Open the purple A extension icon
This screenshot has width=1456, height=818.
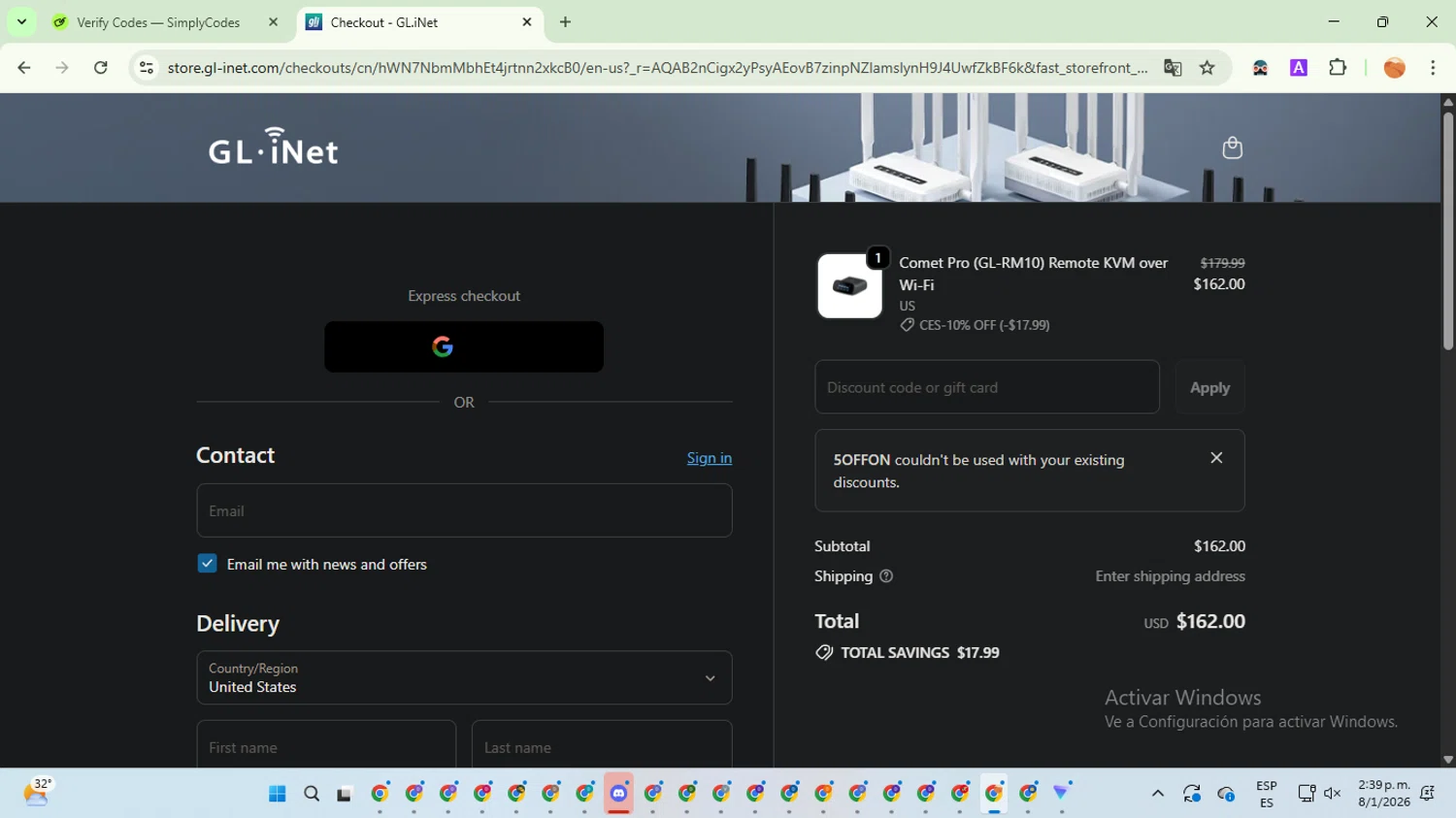pyautogui.click(x=1299, y=68)
